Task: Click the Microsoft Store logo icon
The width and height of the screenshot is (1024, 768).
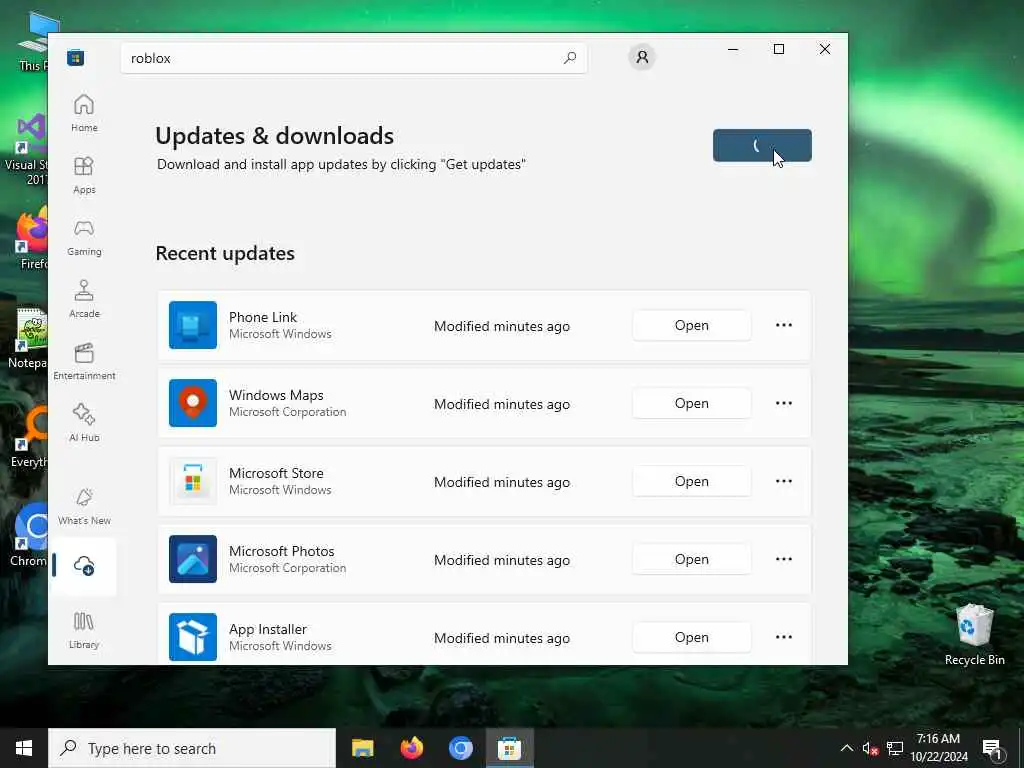Action: (75, 58)
